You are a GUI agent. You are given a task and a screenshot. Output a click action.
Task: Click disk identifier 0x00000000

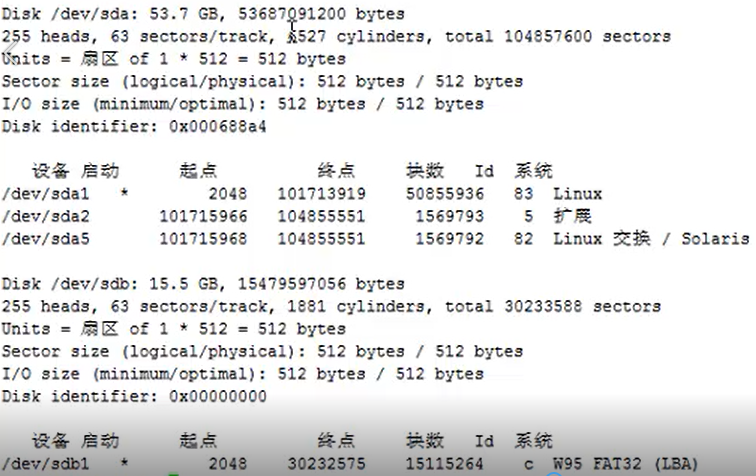coord(217,396)
